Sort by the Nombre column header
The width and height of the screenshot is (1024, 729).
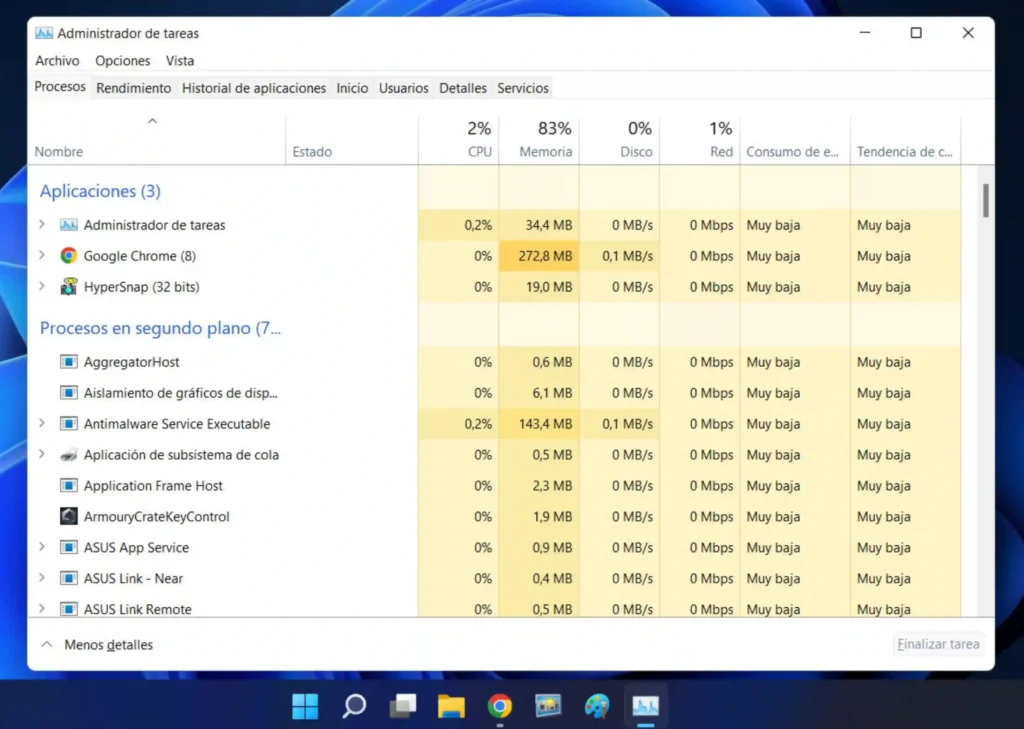(x=157, y=140)
